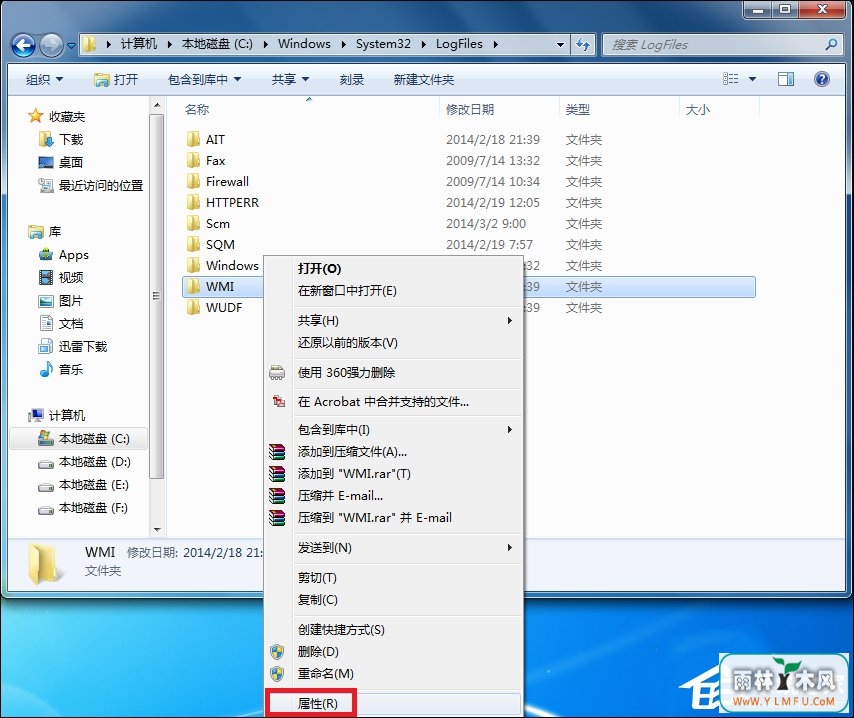The height and width of the screenshot is (718, 854).
Task: Choose 删除(D) with shield icon
Action: 393,652
